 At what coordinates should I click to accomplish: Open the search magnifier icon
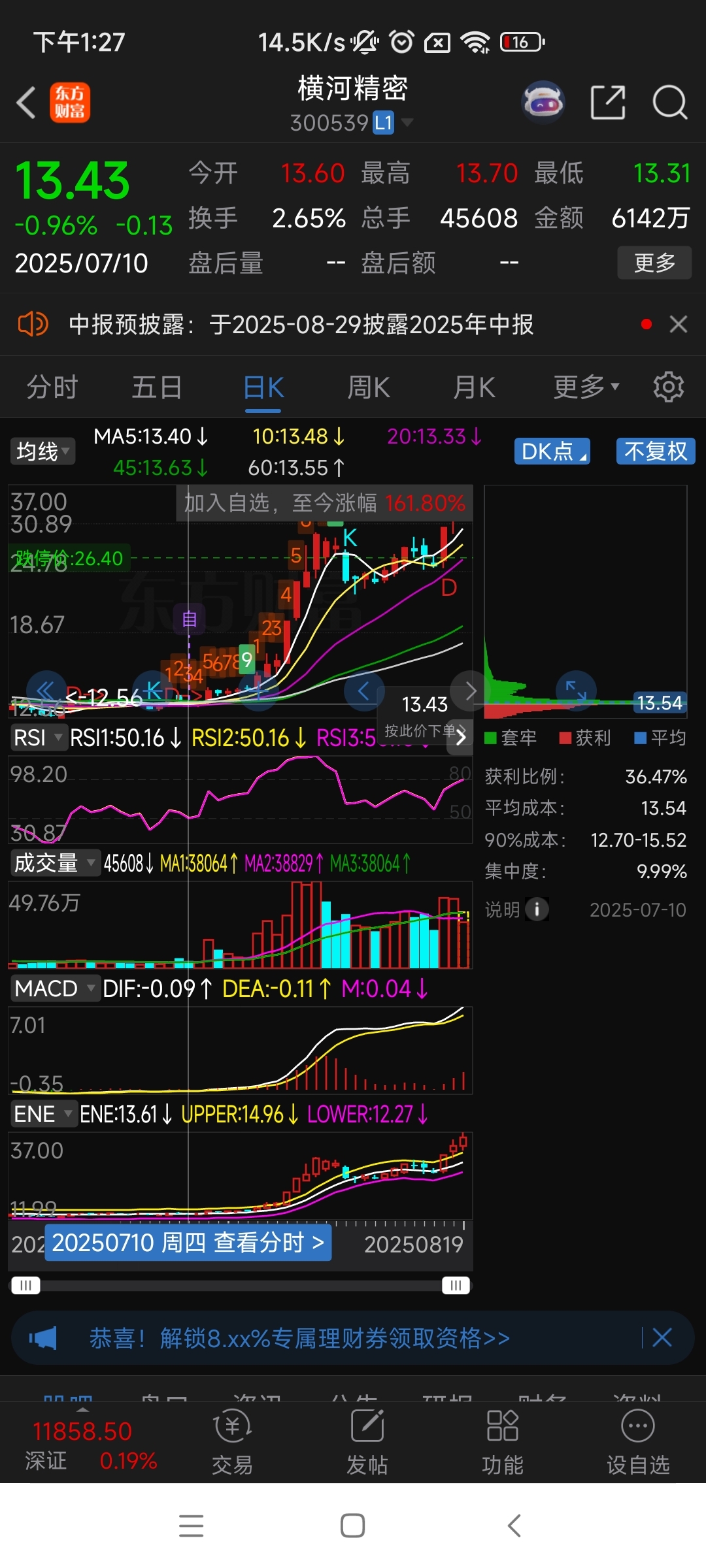point(670,103)
